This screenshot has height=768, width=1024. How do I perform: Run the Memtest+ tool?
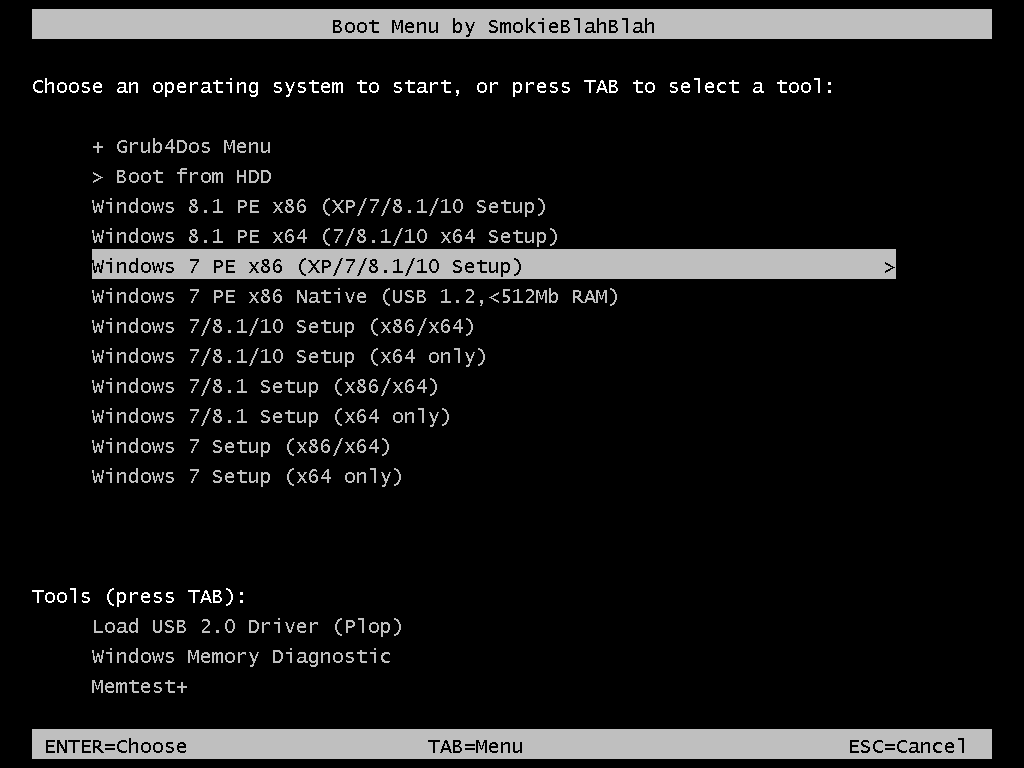click(x=139, y=687)
